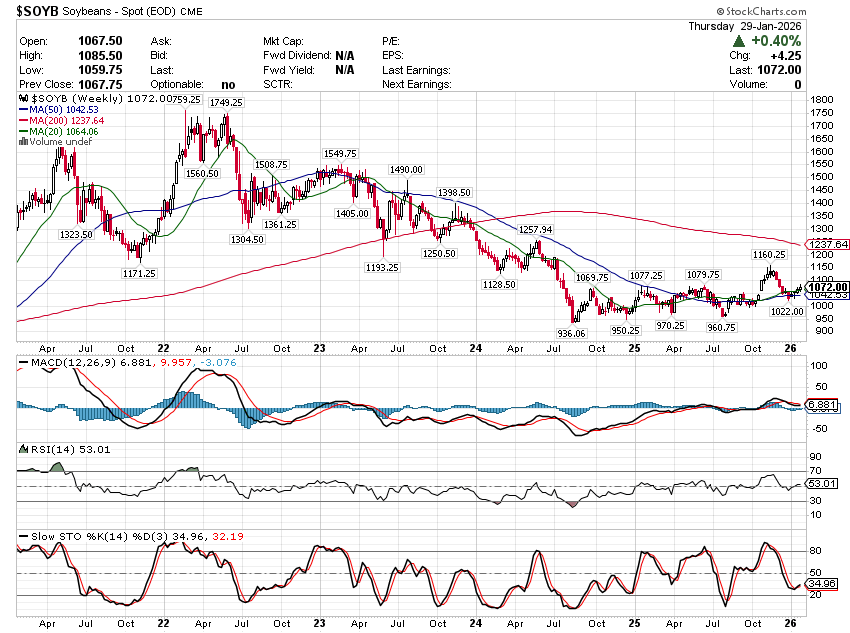Click the Thursday 29-Jan-2026 date text
The height and width of the screenshot is (633, 850).
pyautogui.click(x=760, y=24)
